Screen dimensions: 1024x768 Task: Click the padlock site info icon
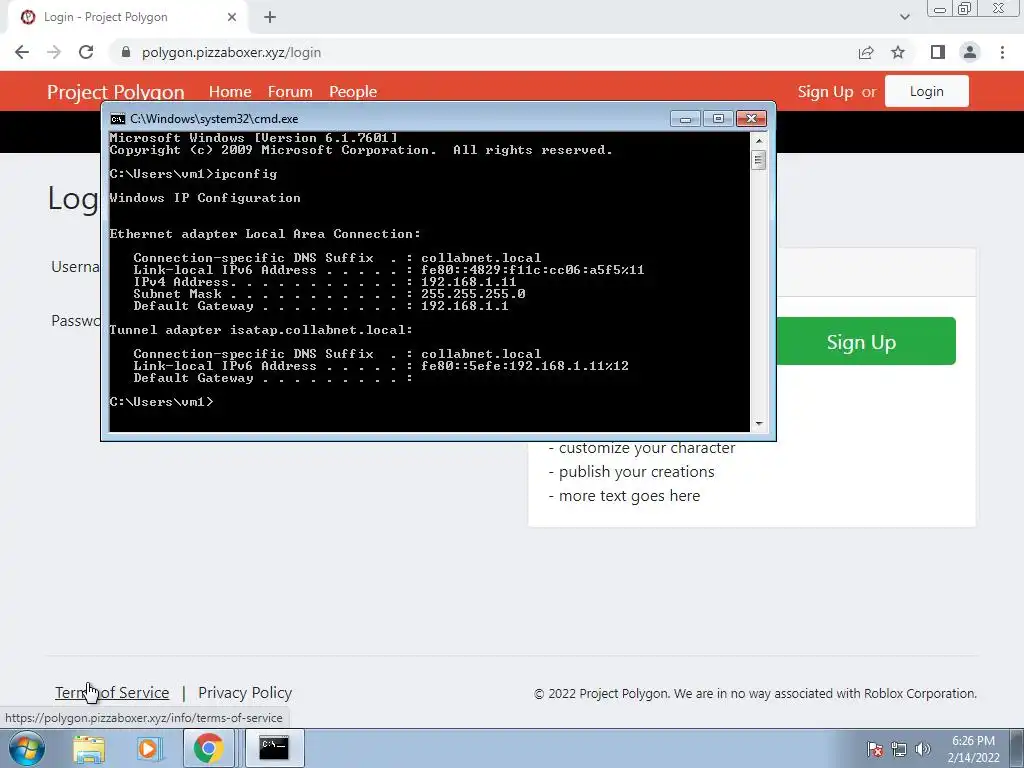[x=126, y=52]
